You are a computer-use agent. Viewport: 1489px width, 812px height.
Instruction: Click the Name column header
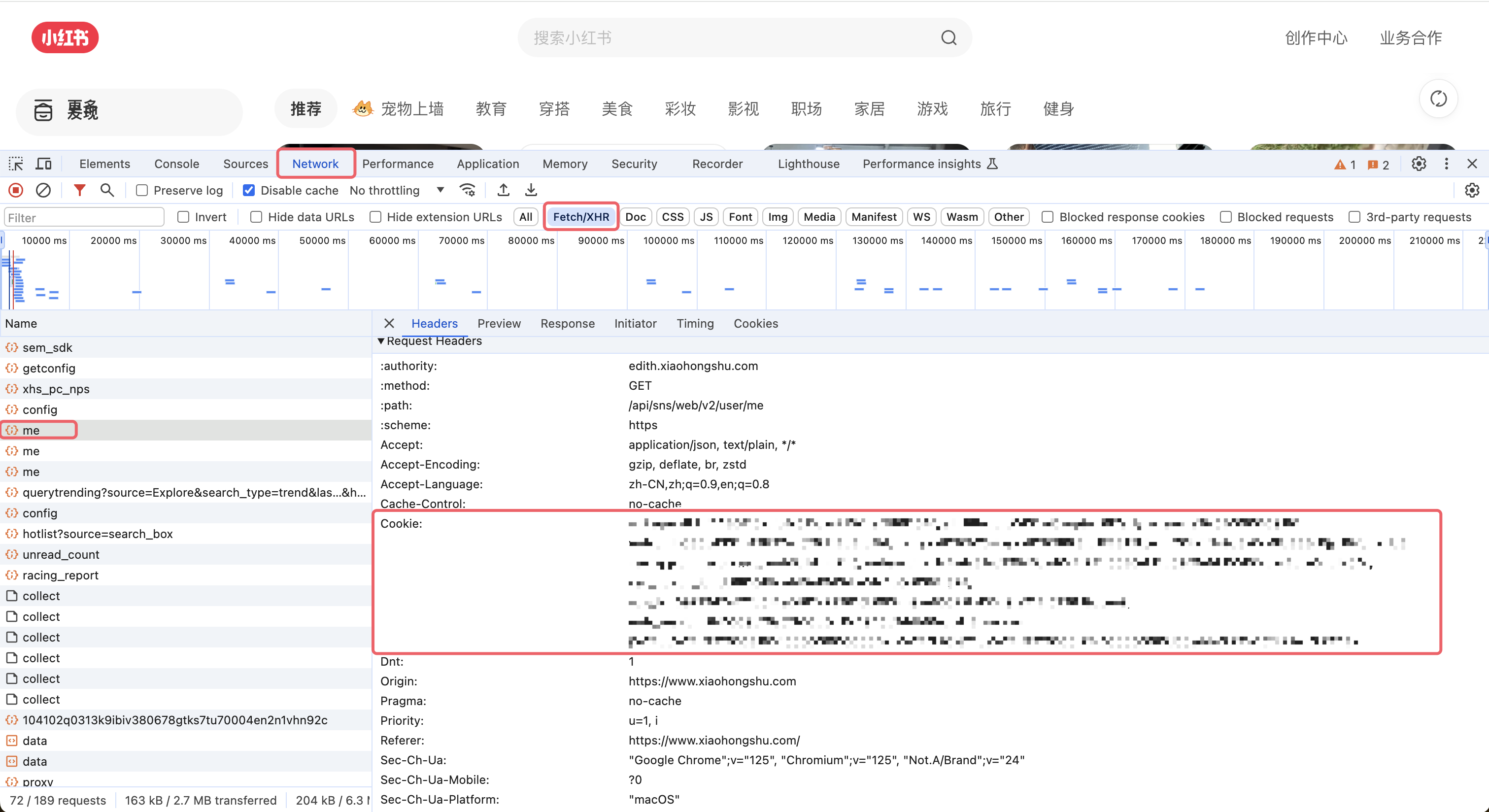click(x=186, y=324)
